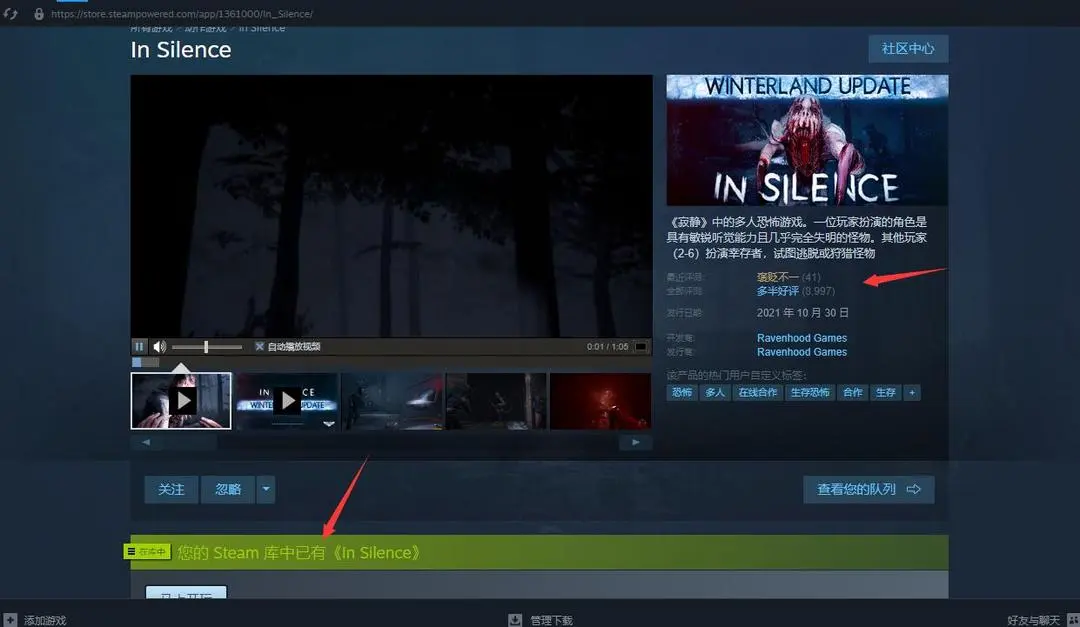Screen dimensions: 1080x627
Task: Click the 忽略 ignore button
Action: point(228,489)
